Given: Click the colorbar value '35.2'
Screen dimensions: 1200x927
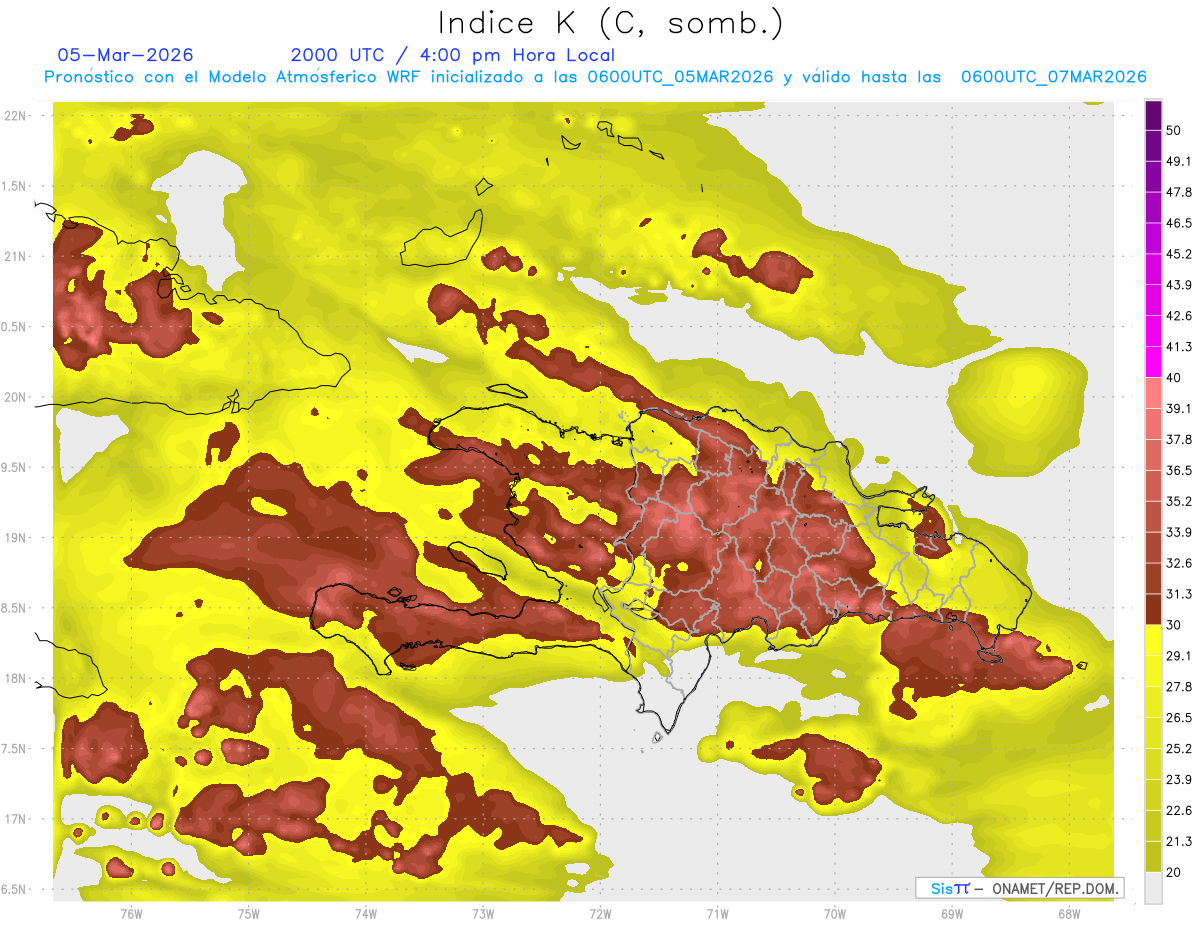Looking at the screenshot, I should tap(1179, 501).
